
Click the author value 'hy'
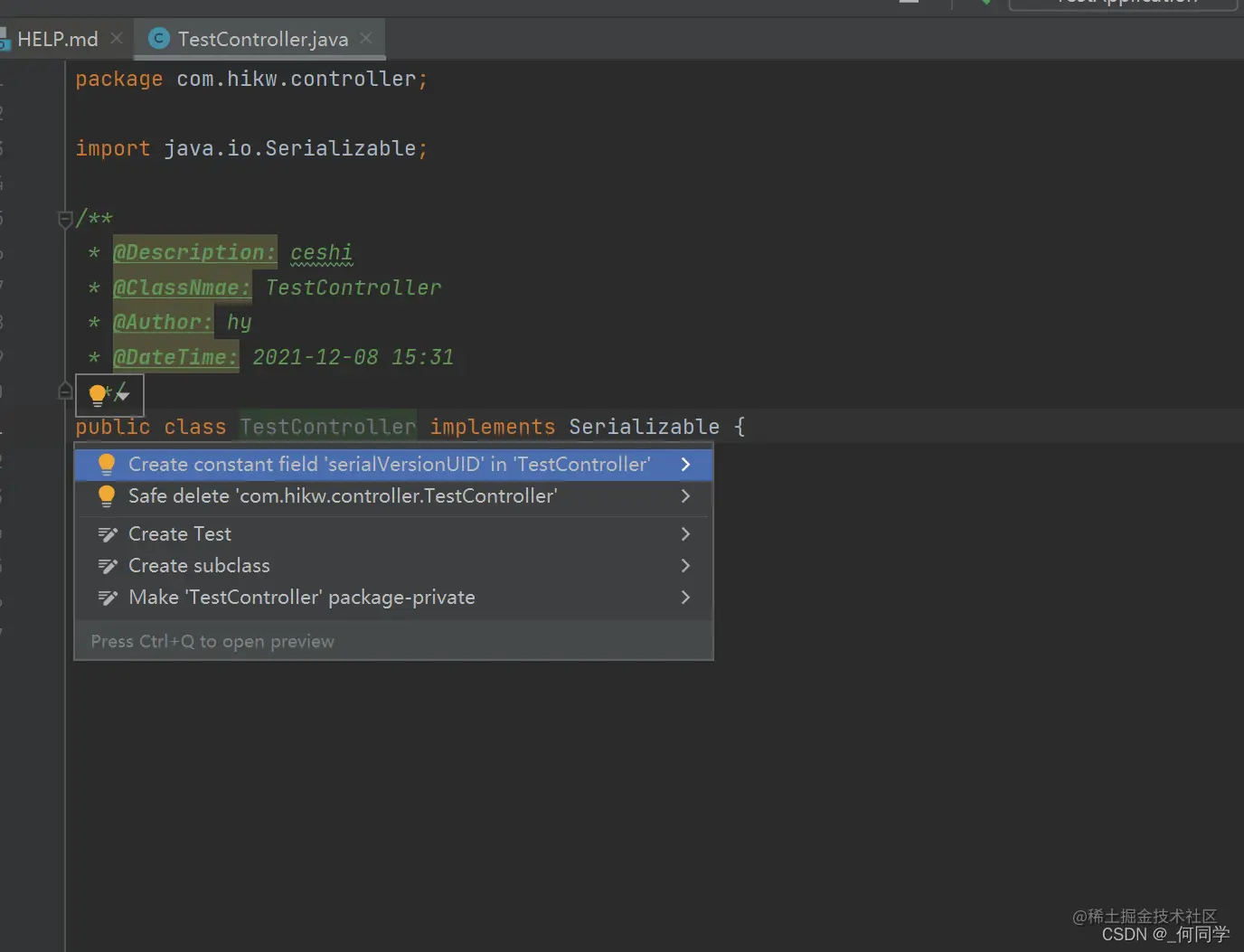(240, 322)
